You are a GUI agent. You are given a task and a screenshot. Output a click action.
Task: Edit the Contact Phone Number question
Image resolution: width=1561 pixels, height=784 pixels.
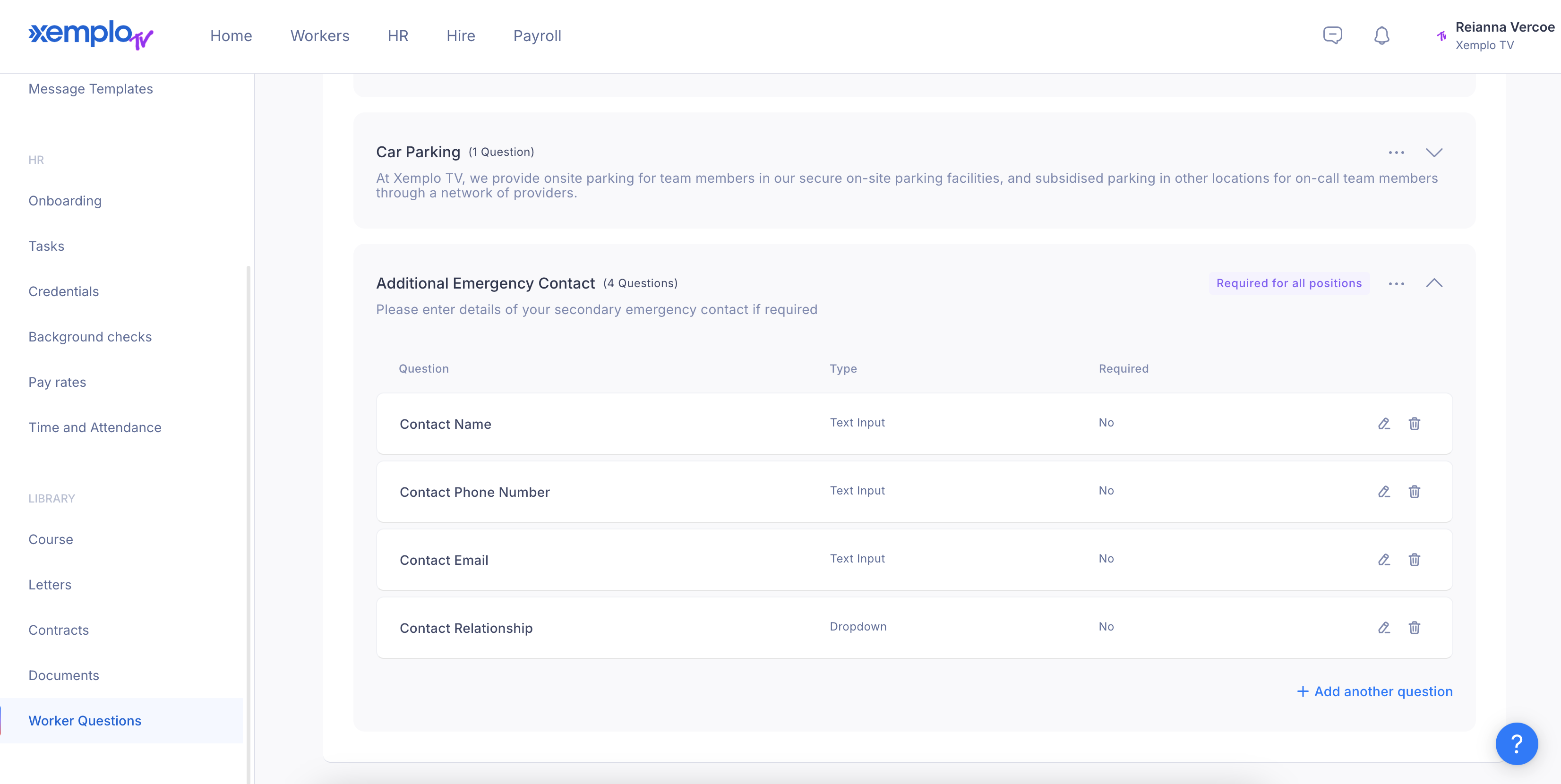(x=1383, y=491)
